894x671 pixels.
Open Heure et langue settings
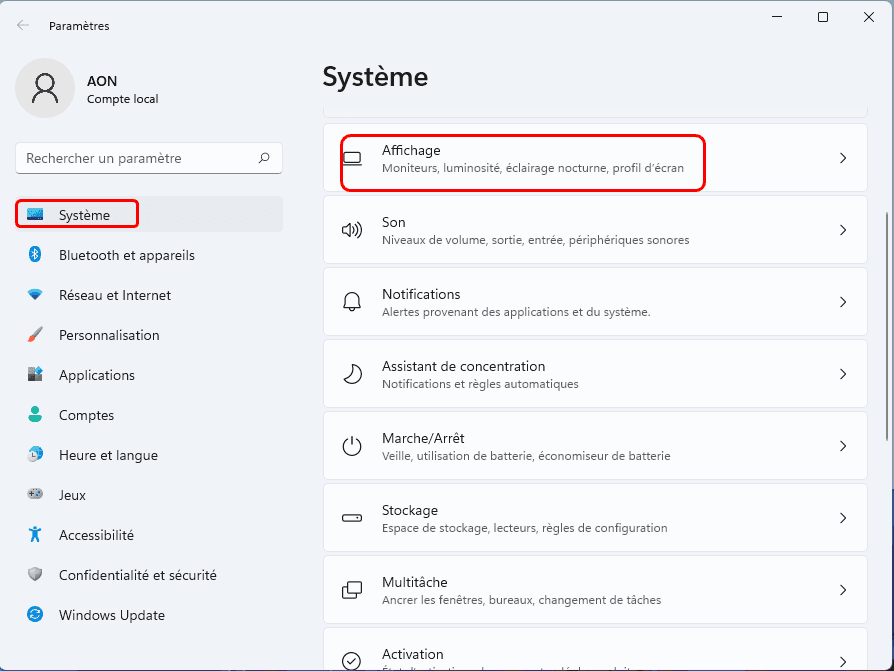[x=108, y=455]
